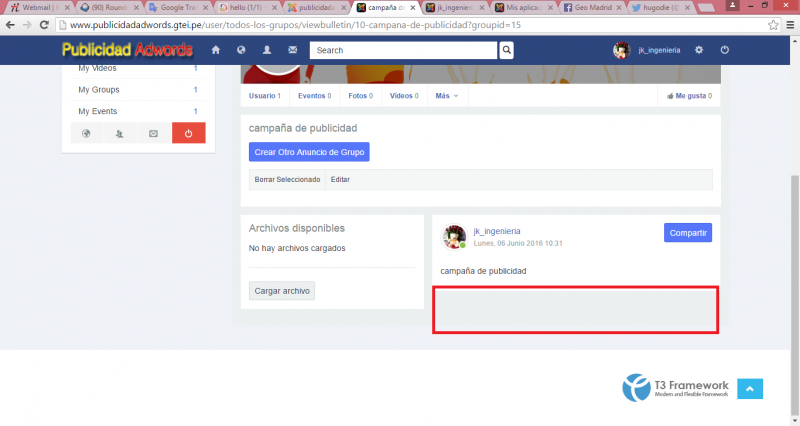Close the hello (1/1) browser tab

(x=274, y=8)
